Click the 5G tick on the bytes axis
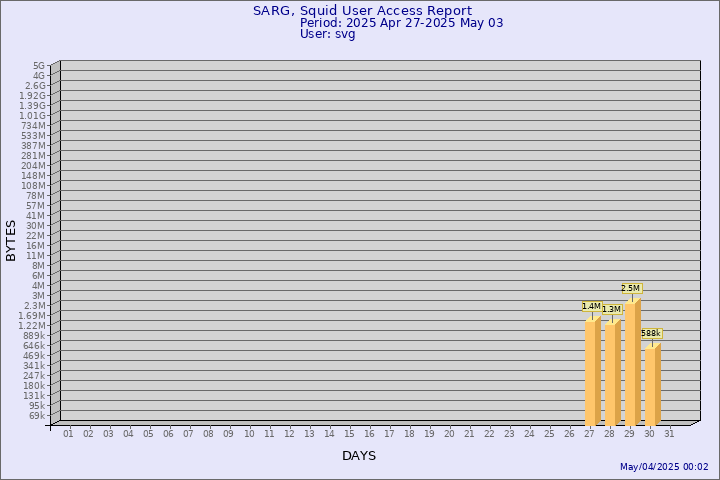Screen dimensions: 720x480 click(x=38, y=66)
